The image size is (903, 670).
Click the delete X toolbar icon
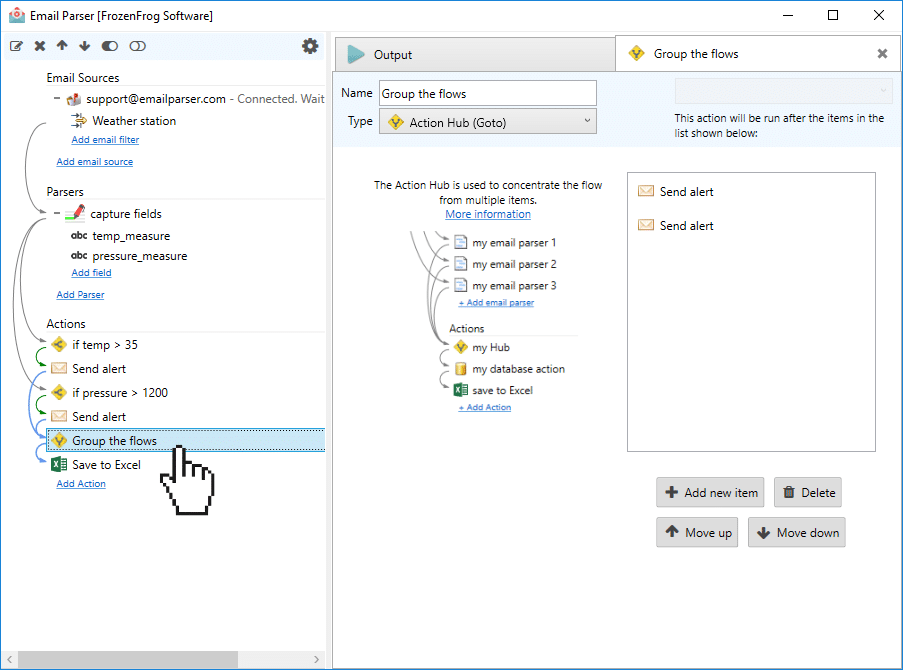point(40,46)
